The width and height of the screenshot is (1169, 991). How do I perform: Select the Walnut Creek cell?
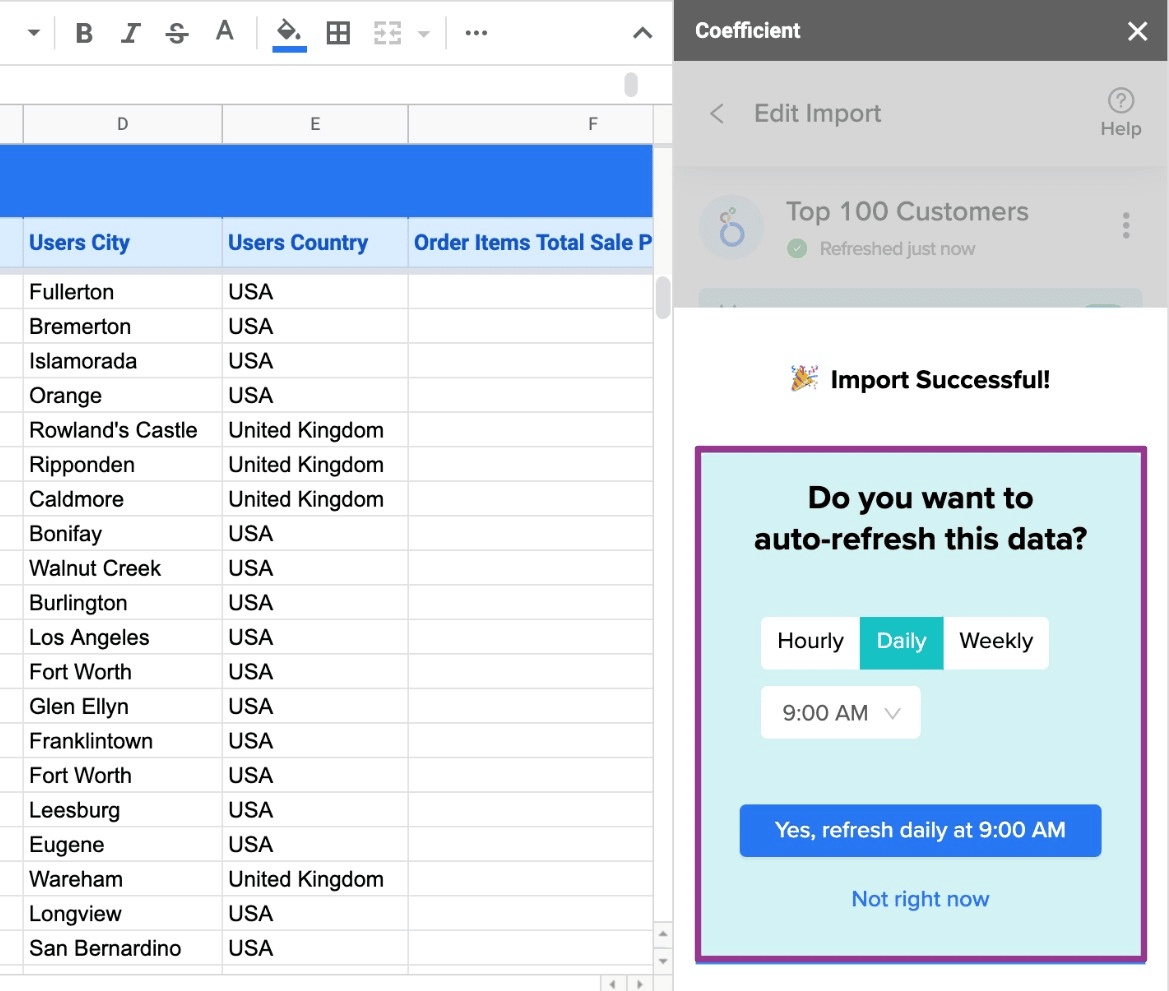[x=122, y=568]
